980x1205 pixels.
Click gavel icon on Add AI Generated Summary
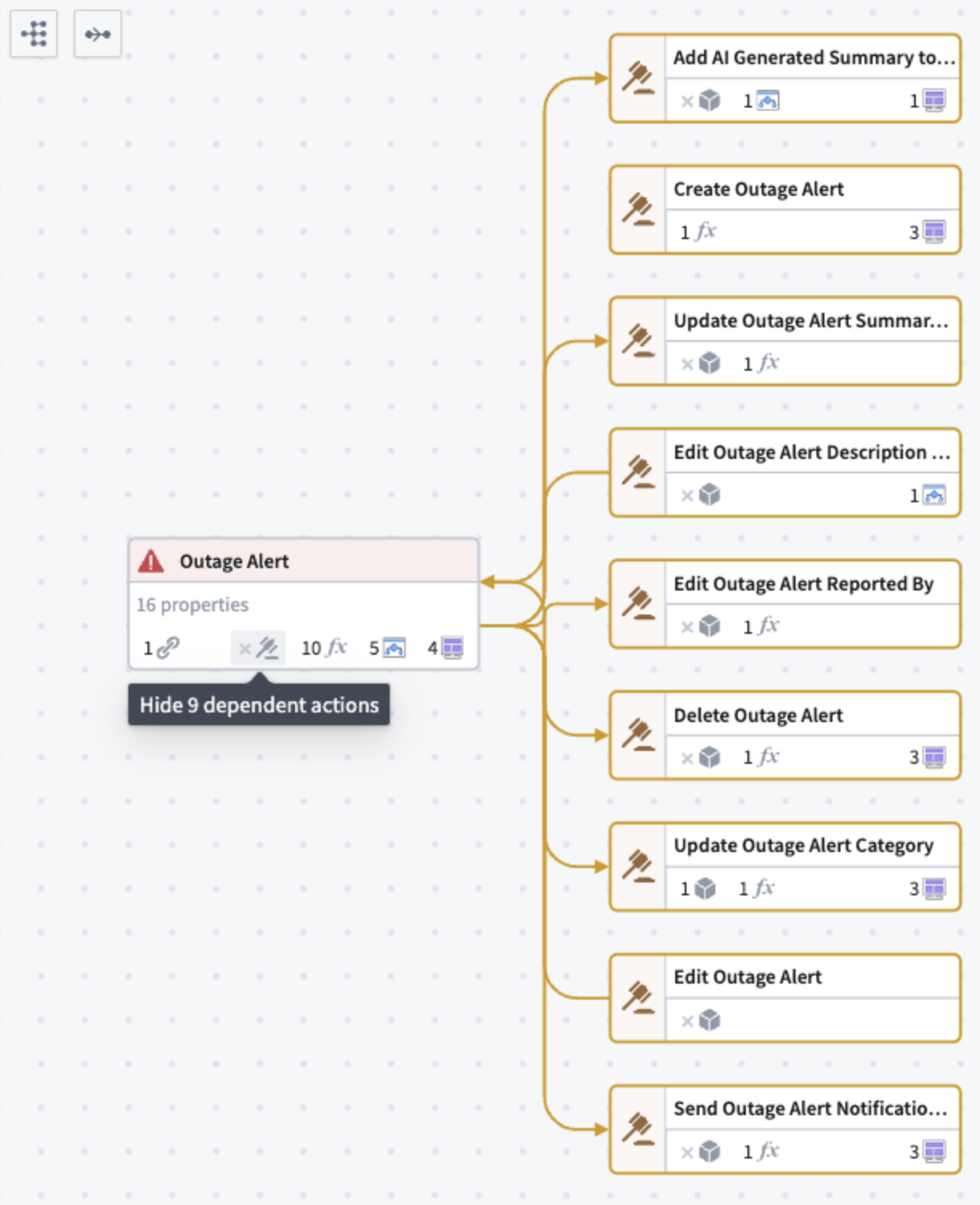click(x=638, y=78)
